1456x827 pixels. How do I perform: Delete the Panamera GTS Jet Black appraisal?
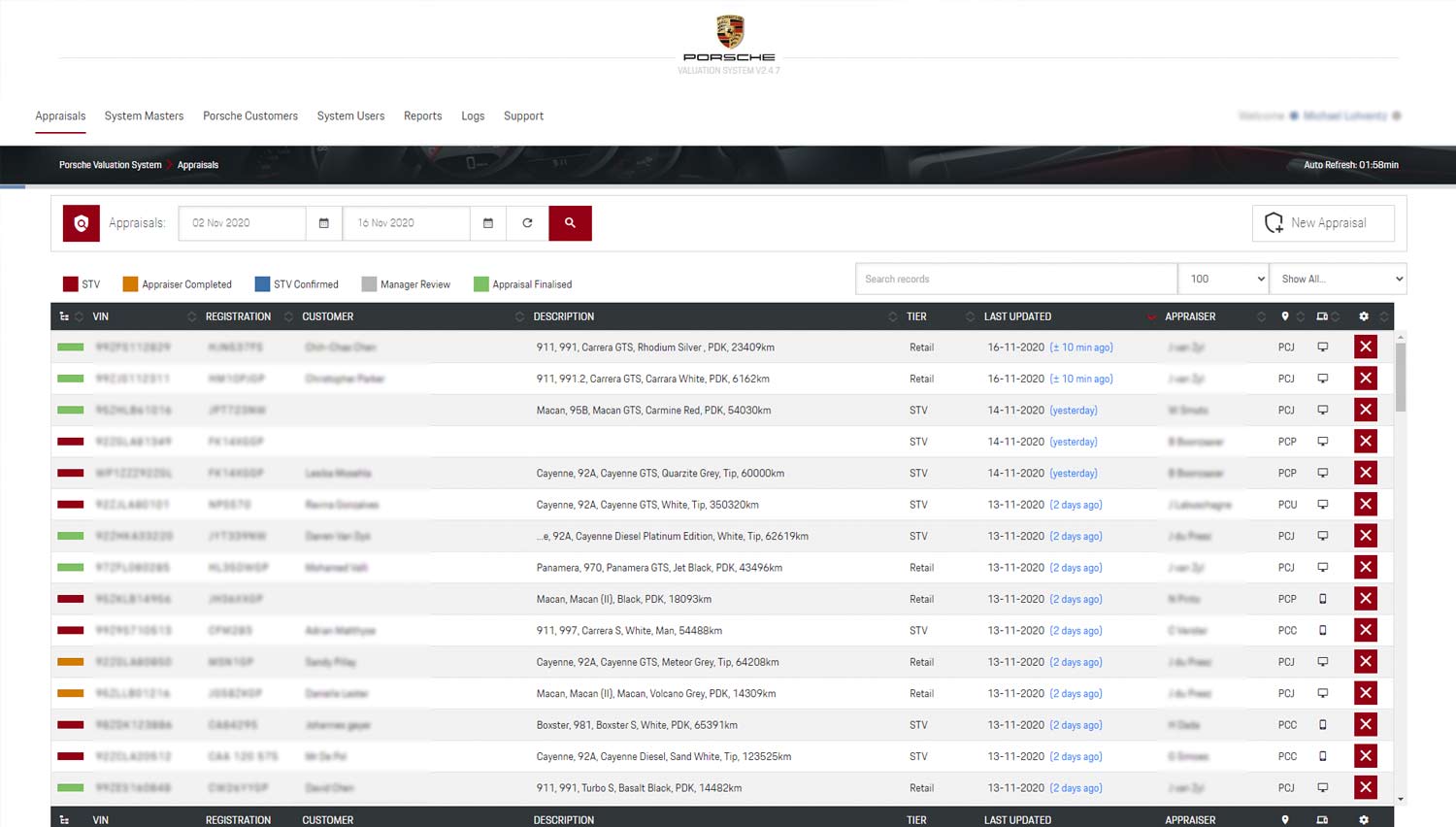point(1366,567)
